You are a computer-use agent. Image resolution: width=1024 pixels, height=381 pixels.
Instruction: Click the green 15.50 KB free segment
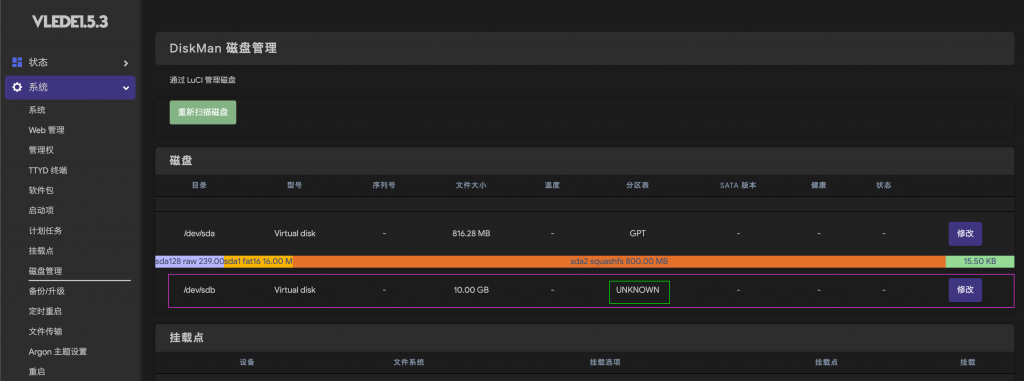980,261
